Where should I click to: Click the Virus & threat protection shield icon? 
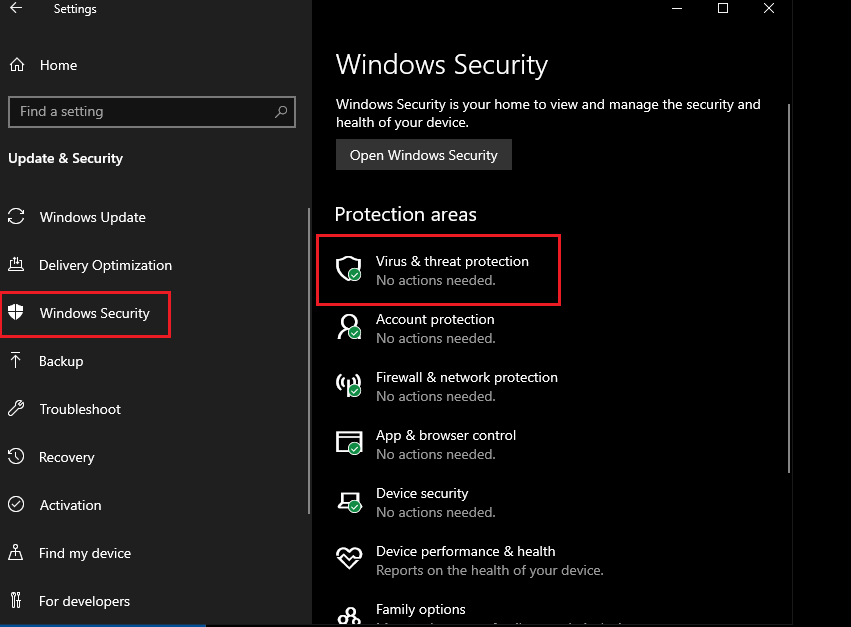[348, 269]
